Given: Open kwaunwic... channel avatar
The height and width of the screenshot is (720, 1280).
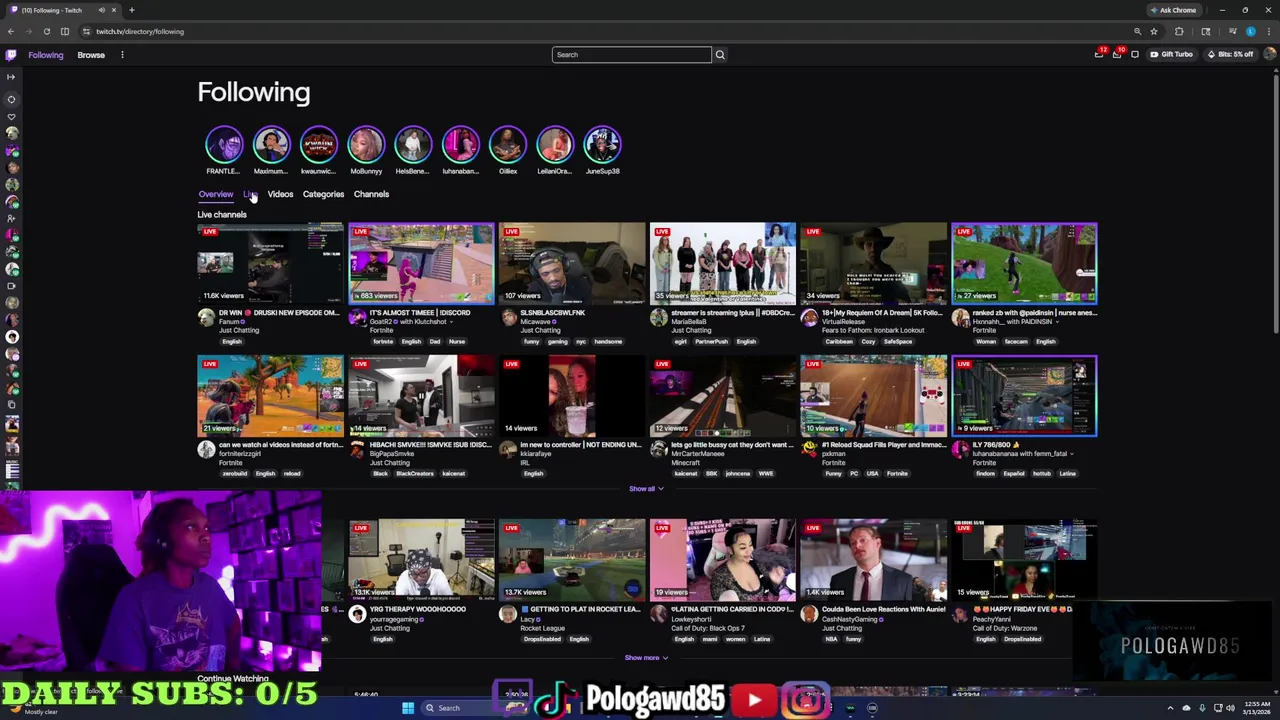Looking at the screenshot, I should tap(318, 145).
